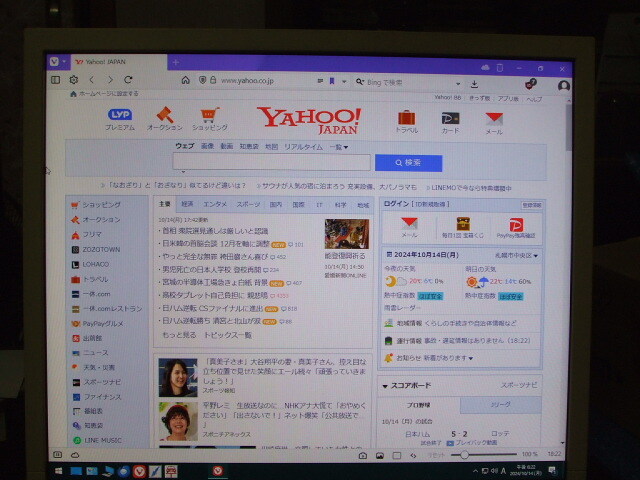The image size is (640, 480).
Task: Toggle images icon in status bar
Action: pos(380,456)
